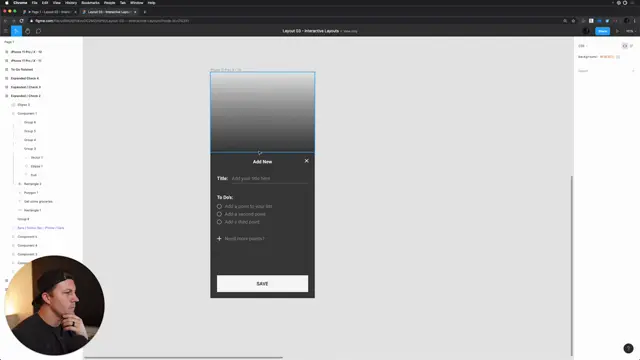
Task: Click the Page 1 pages header
Action: click(9, 42)
